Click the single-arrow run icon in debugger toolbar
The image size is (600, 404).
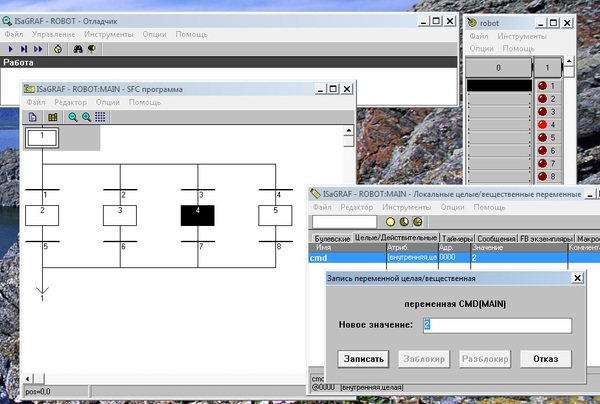pos(11,47)
